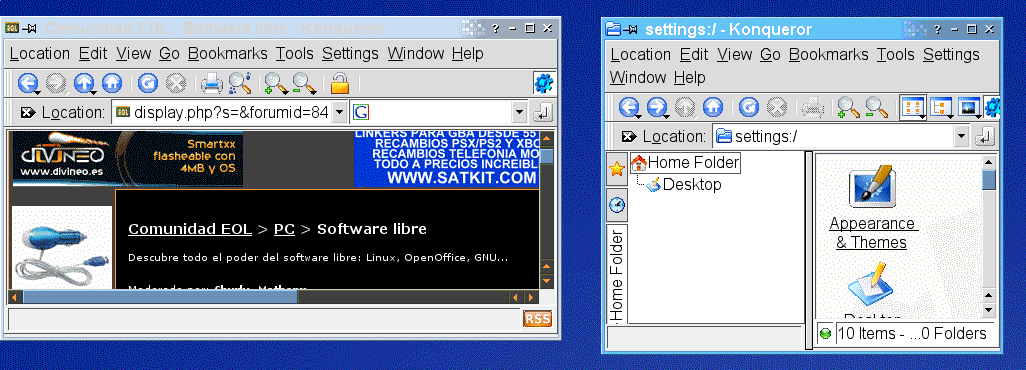Screen dimensions: 1026x370
Task: Click Stop icon in Comunidad EOL window
Action: click(x=175, y=83)
